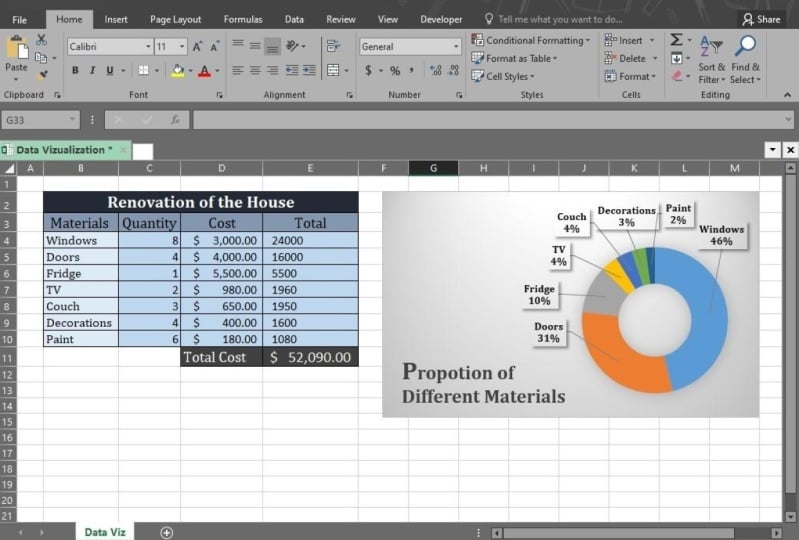Screen dimensions: 799x540
Task: Collapse the ribbon with the up chevron
Action: [787, 95]
